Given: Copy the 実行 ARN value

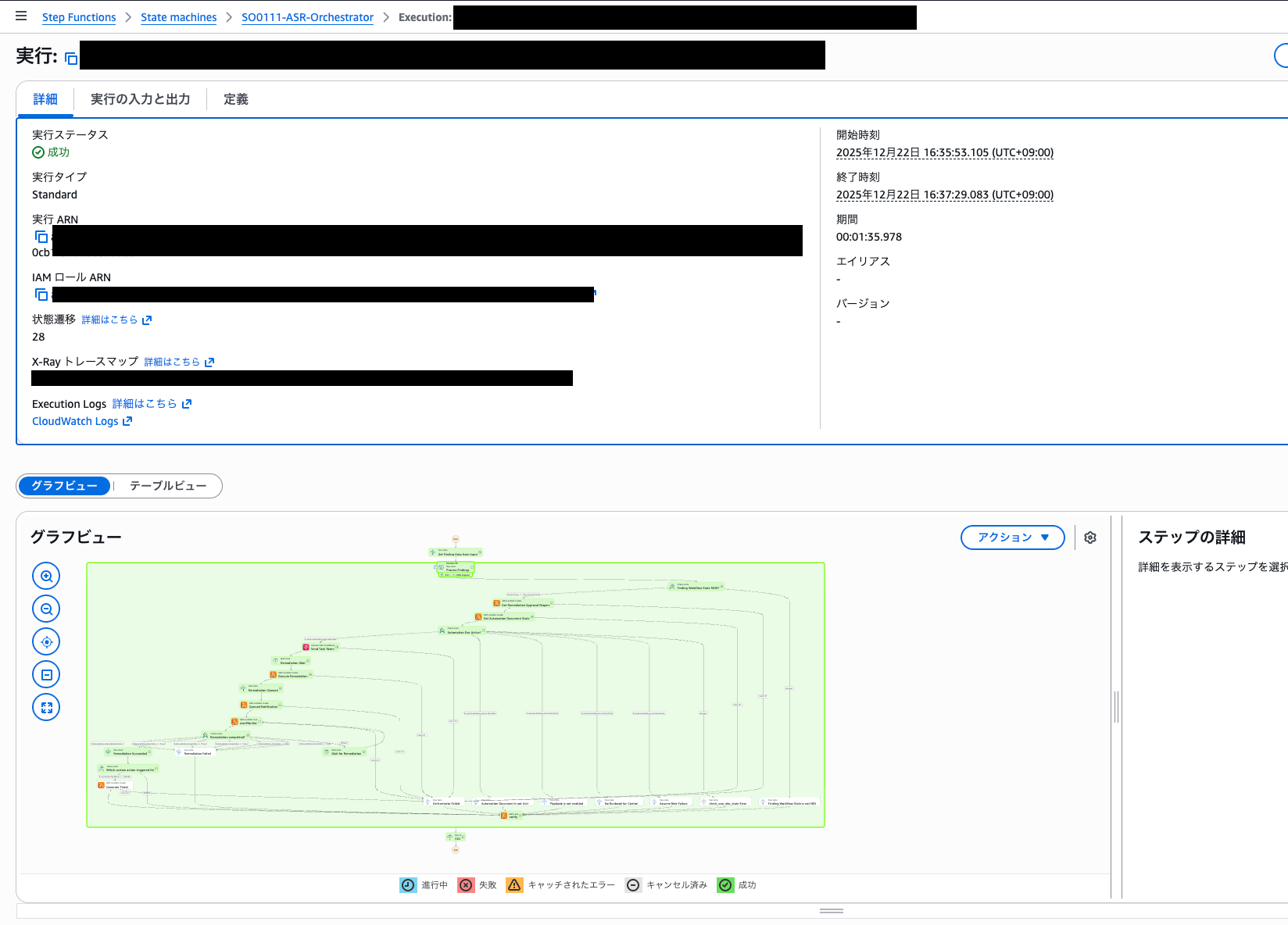Looking at the screenshot, I should [41, 237].
